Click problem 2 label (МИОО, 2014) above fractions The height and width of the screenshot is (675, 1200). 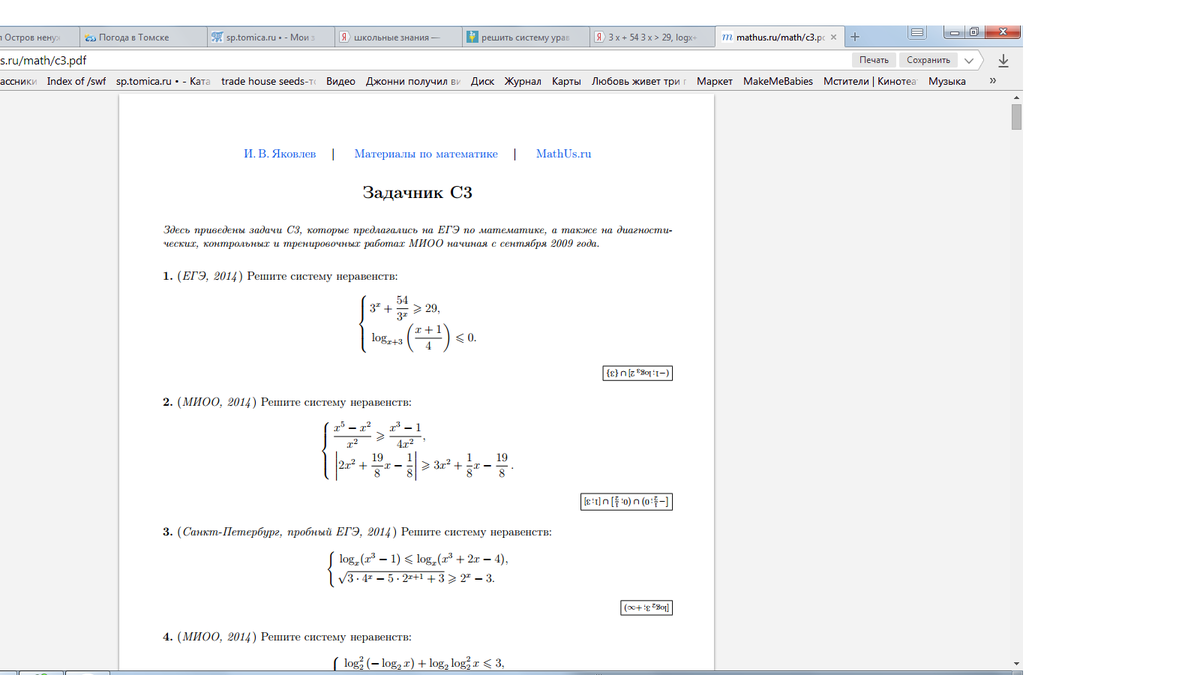coord(216,403)
